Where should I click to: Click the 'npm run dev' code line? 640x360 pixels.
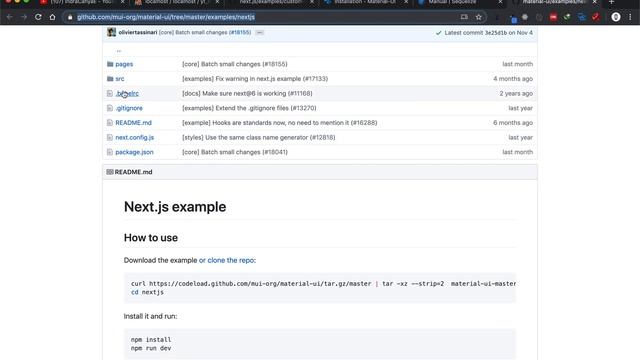pyautogui.click(x=151, y=348)
